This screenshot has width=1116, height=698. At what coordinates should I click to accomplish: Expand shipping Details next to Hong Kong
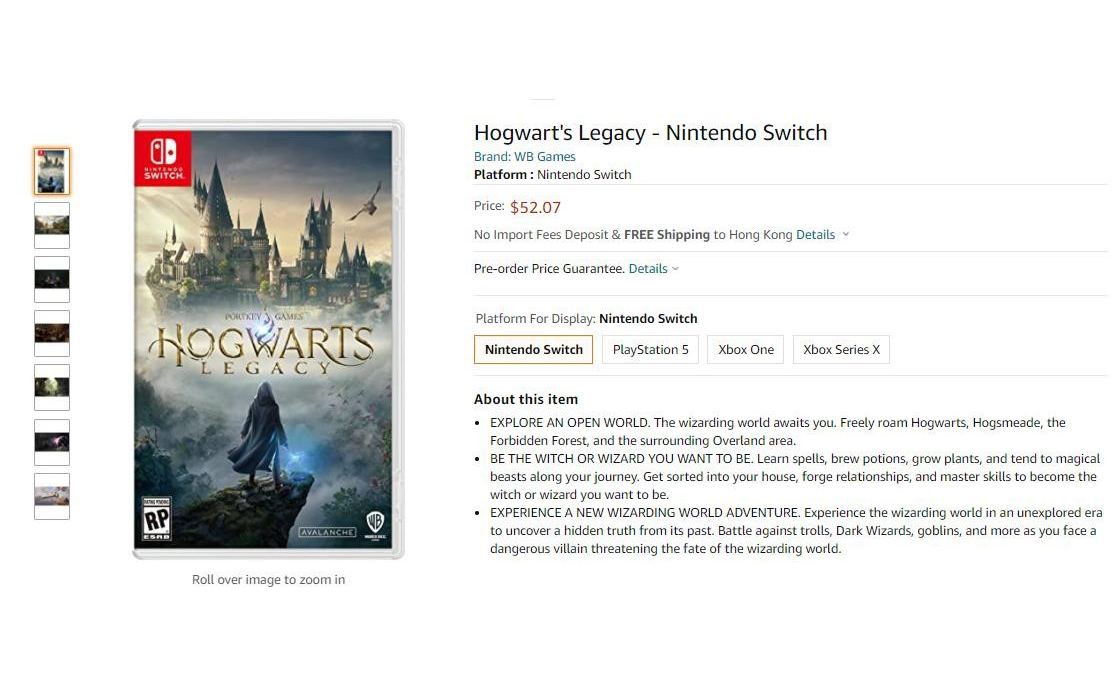pos(815,235)
